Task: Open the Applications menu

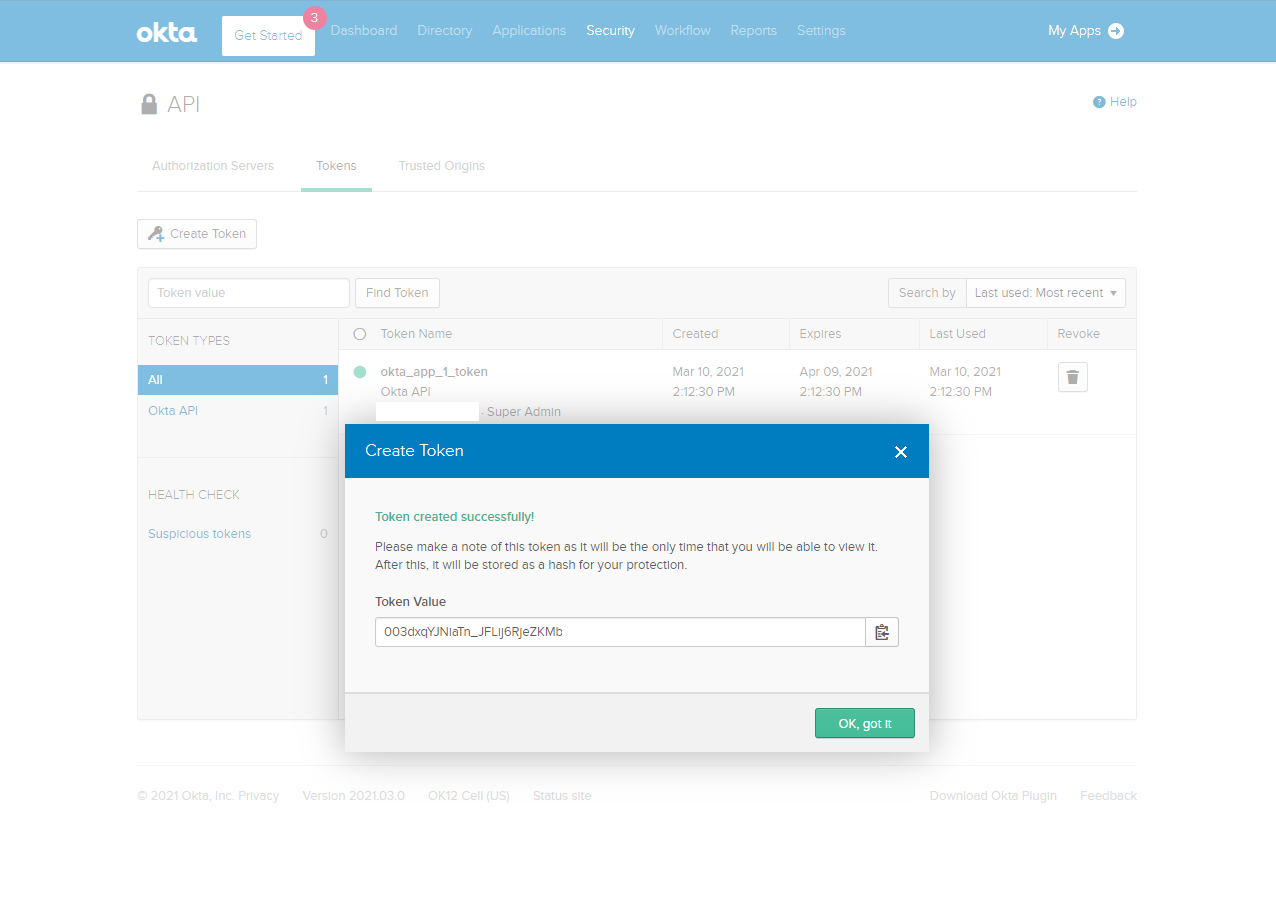Action: tap(529, 31)
